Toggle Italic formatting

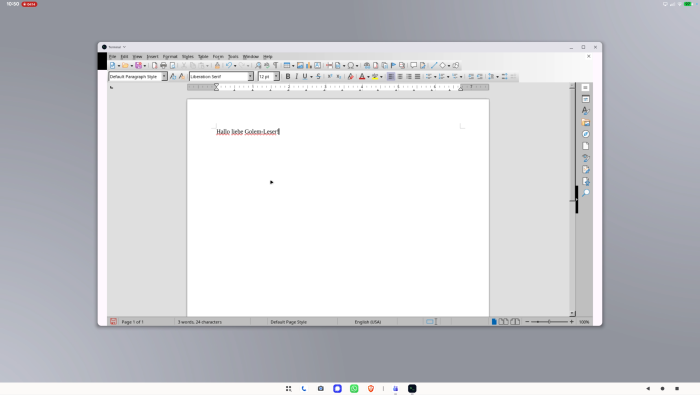[296, 77]
